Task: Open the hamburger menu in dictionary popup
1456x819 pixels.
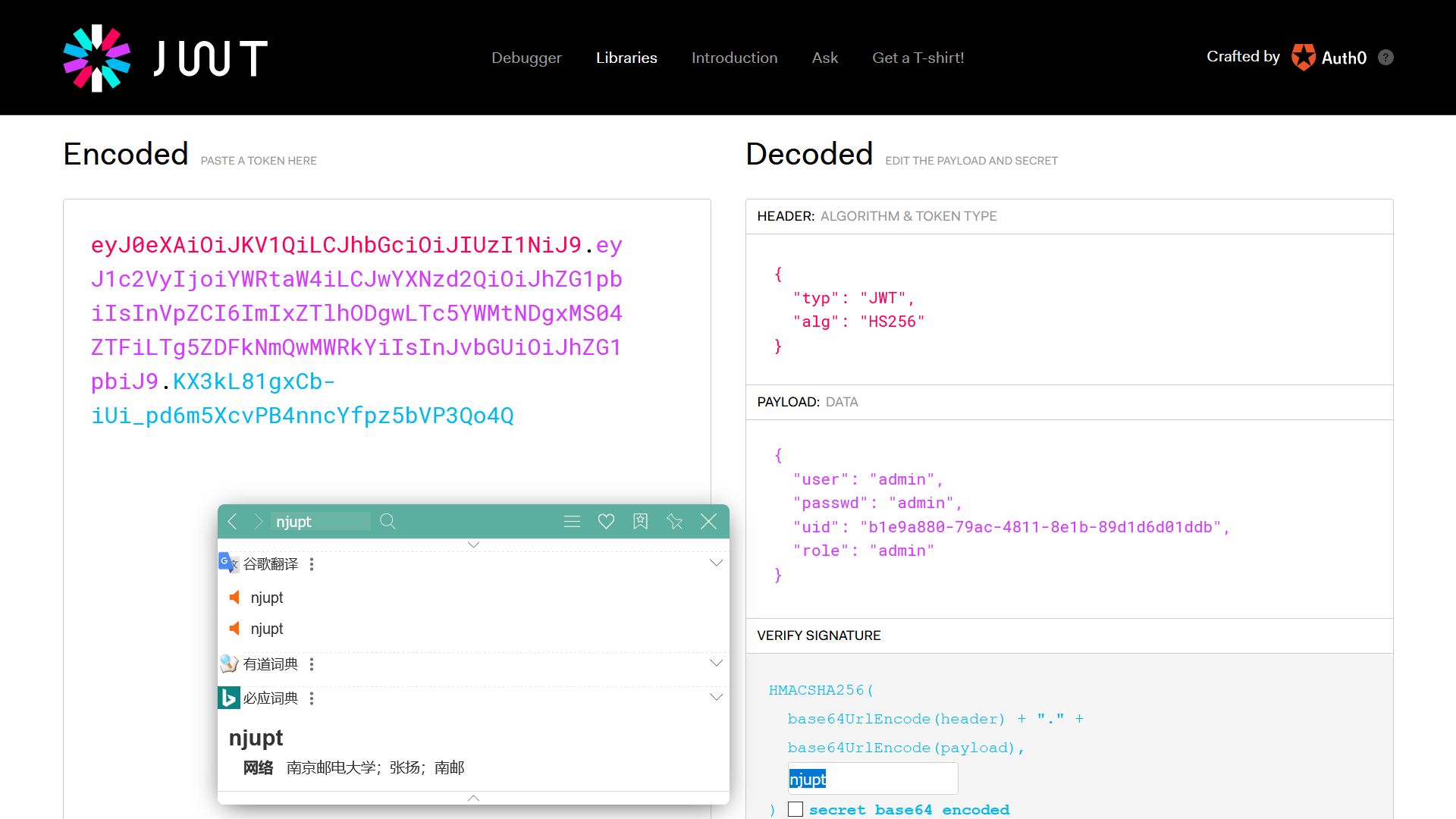Action: tap(572, 522)
